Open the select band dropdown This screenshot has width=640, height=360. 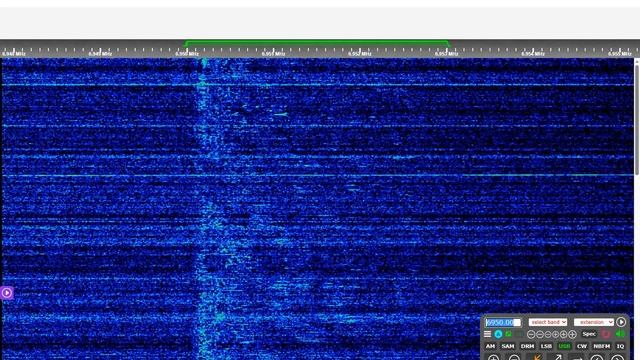click(x=548, y=322)
